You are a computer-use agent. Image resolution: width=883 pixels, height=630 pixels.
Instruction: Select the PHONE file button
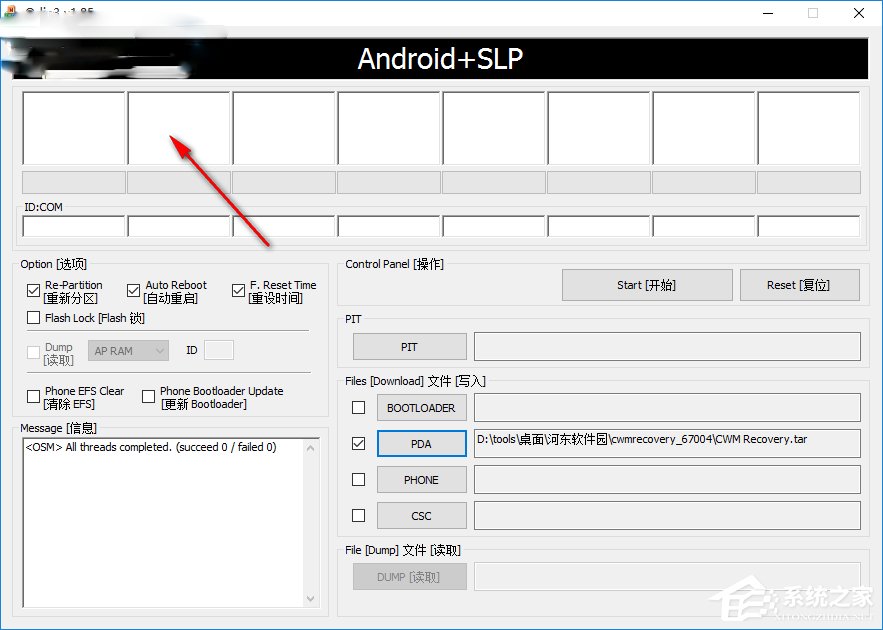pos(421,479)
